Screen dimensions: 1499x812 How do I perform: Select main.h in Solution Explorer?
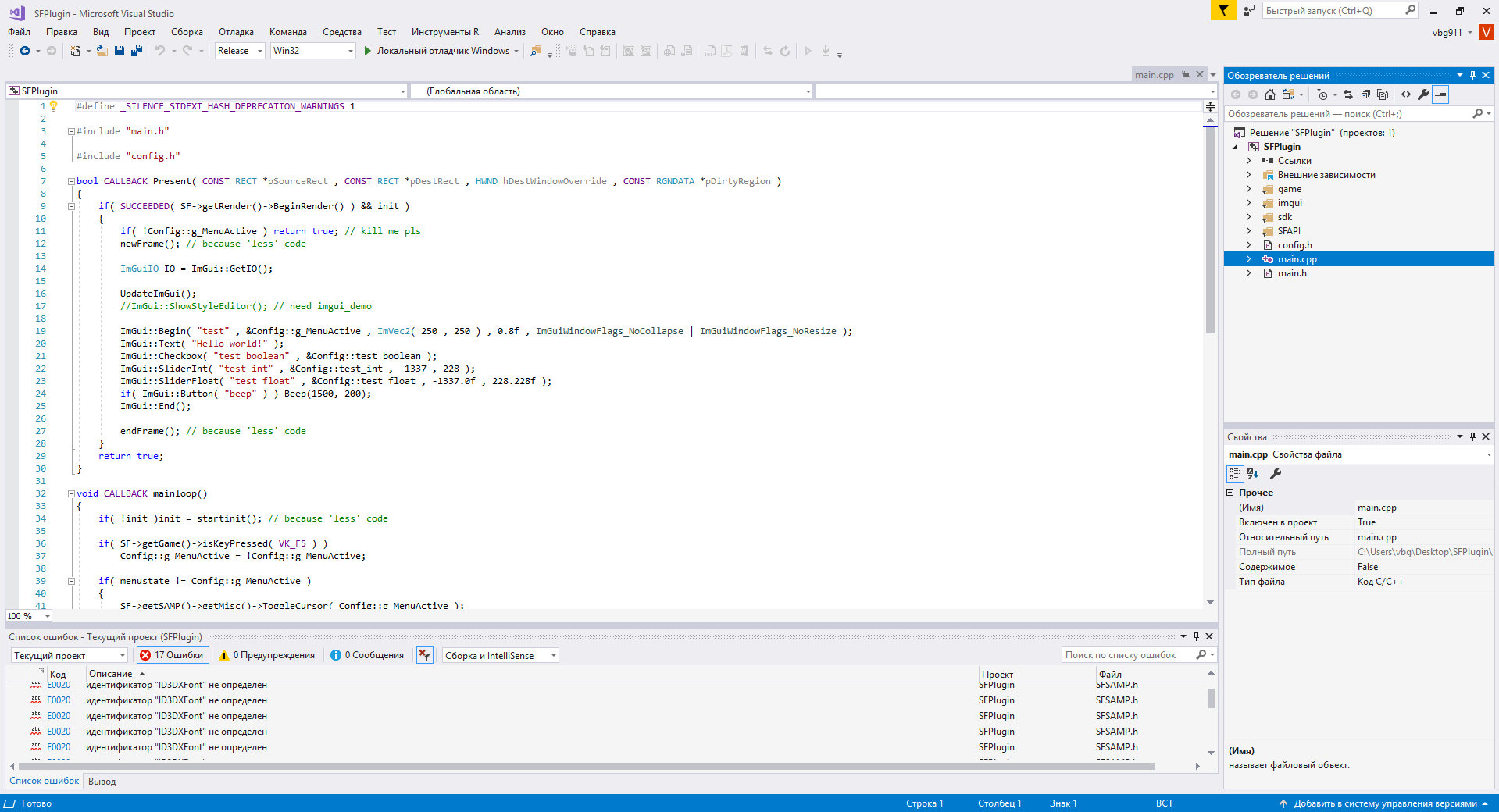pos(1292,273)
